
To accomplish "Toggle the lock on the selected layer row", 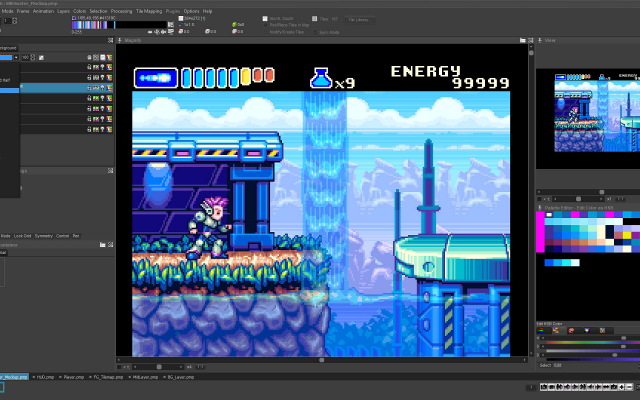I will coord(89,88).
